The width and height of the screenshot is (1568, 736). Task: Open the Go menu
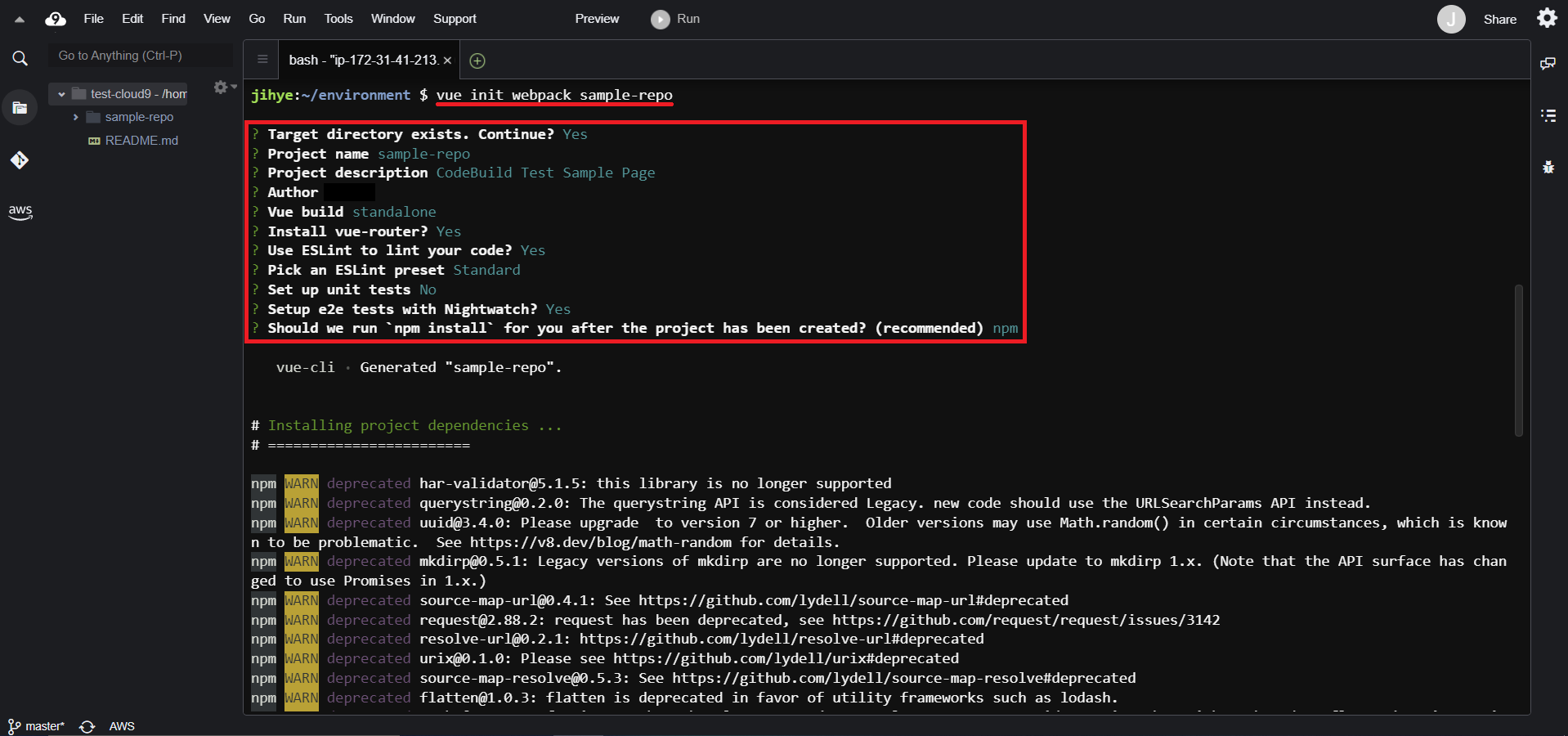pos(257,19)
